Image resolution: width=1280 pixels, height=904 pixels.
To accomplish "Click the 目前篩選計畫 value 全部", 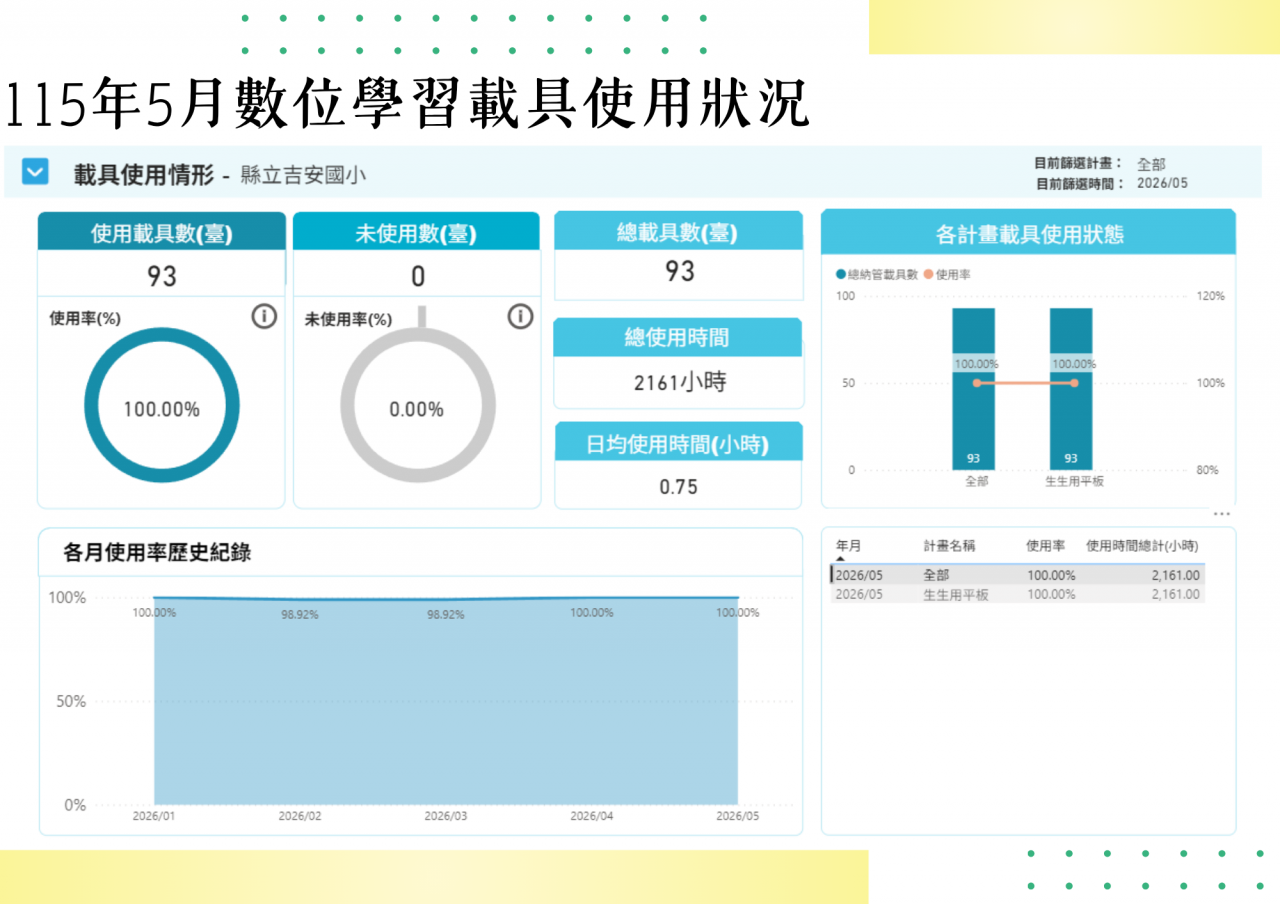I will [x=1151, y=164].
